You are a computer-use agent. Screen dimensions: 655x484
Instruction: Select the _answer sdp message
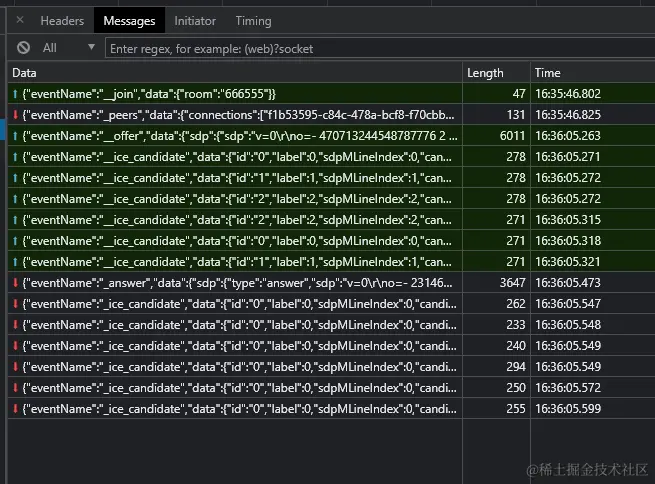(x=331, y=283)
